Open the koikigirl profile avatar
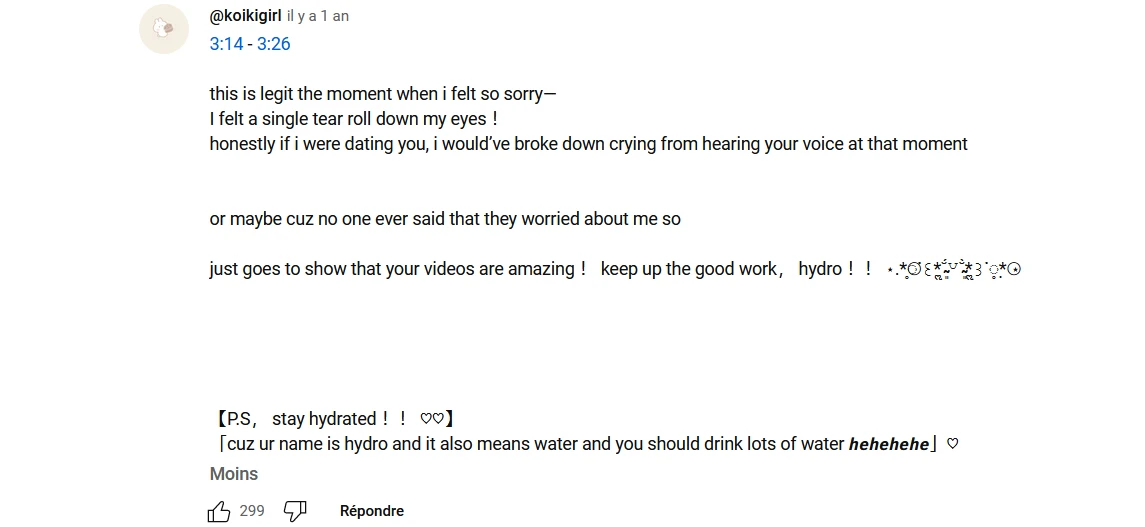This screenshot has height=527, width=1145. [x=164, y=29]
